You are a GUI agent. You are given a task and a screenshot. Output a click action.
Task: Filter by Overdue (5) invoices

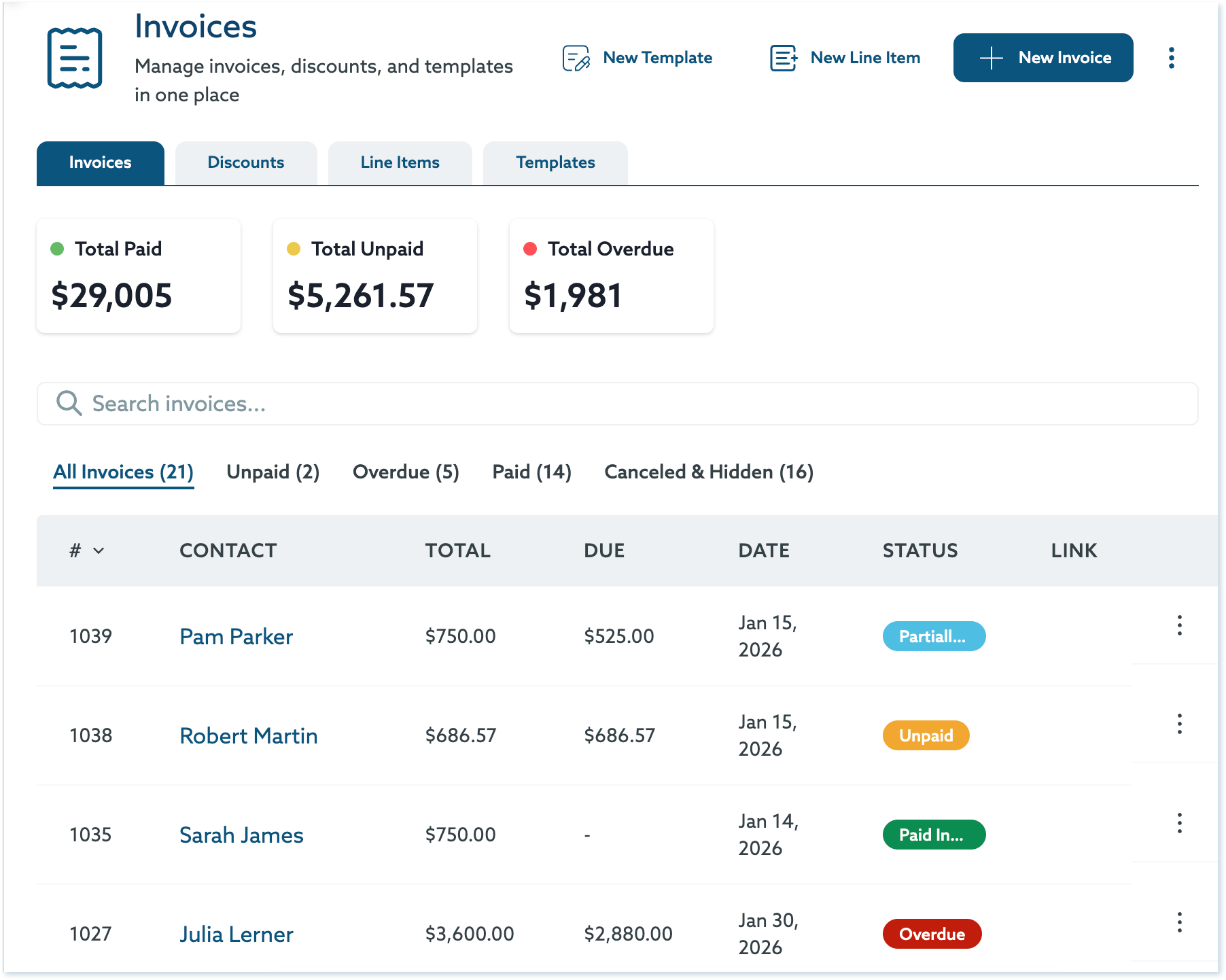[x=406, y=472]
